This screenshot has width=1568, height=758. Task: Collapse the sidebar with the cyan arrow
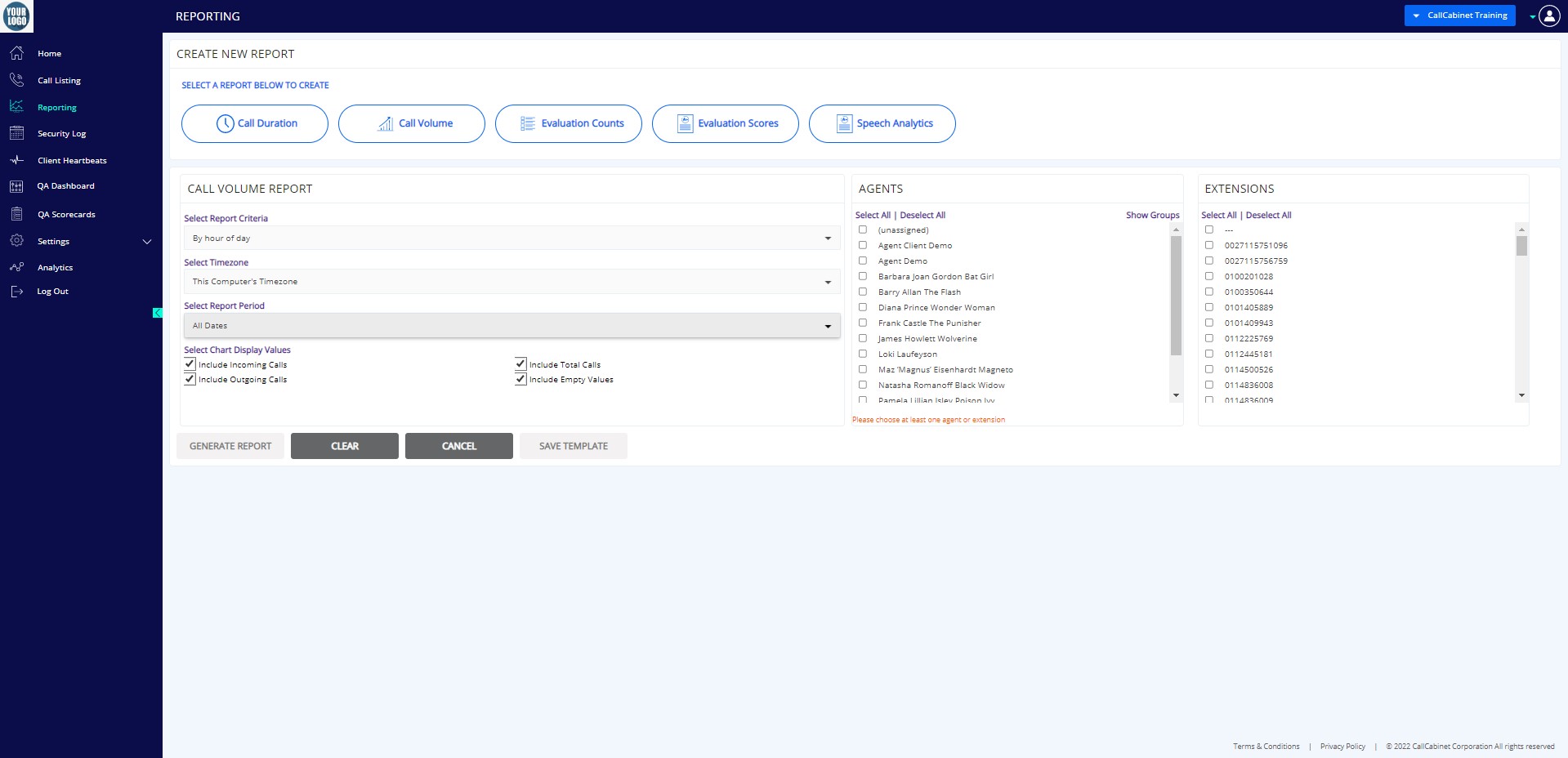point(158,313)
